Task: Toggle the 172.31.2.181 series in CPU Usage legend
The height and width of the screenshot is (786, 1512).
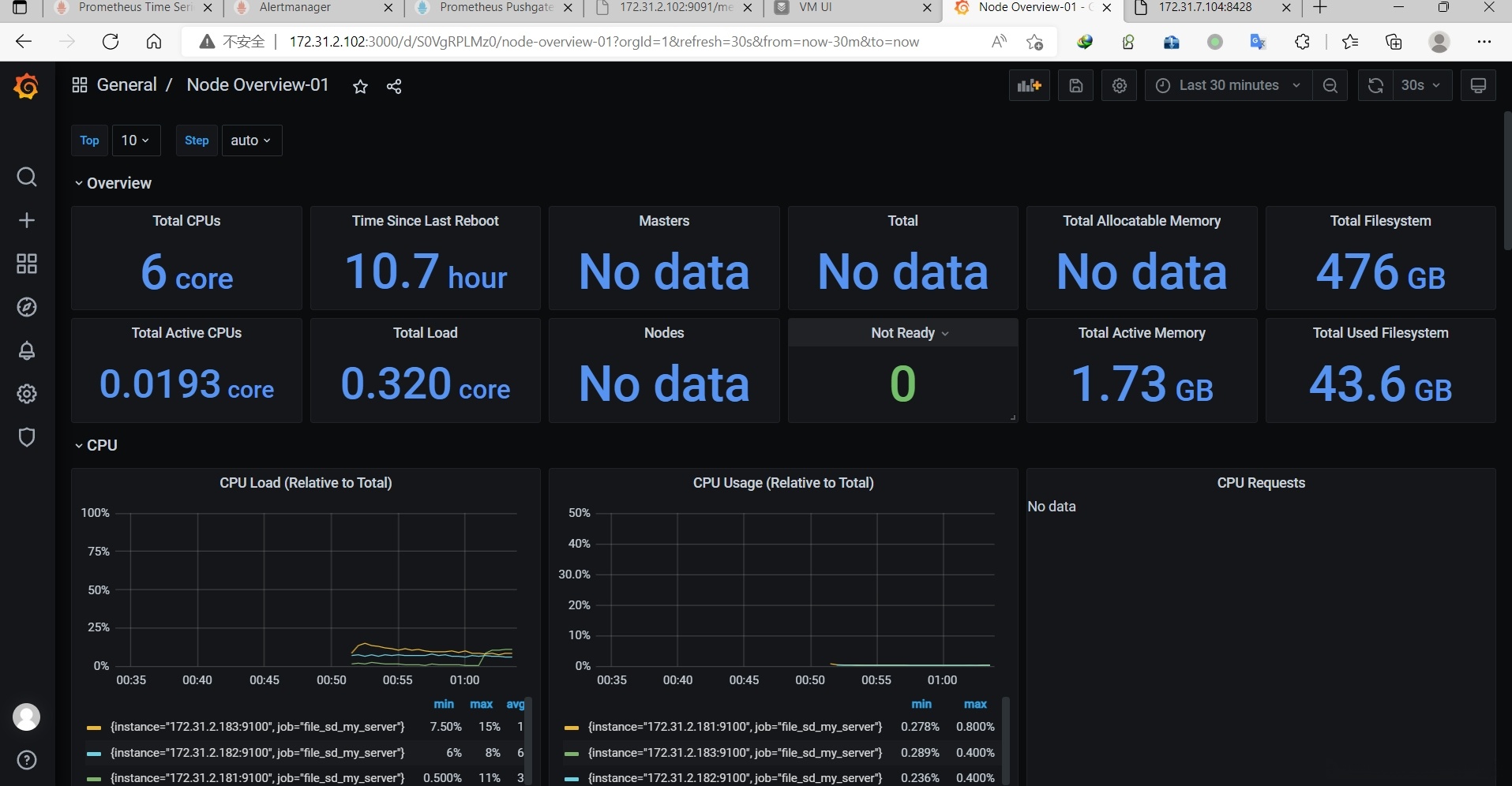Action: [x=734, y=727]
